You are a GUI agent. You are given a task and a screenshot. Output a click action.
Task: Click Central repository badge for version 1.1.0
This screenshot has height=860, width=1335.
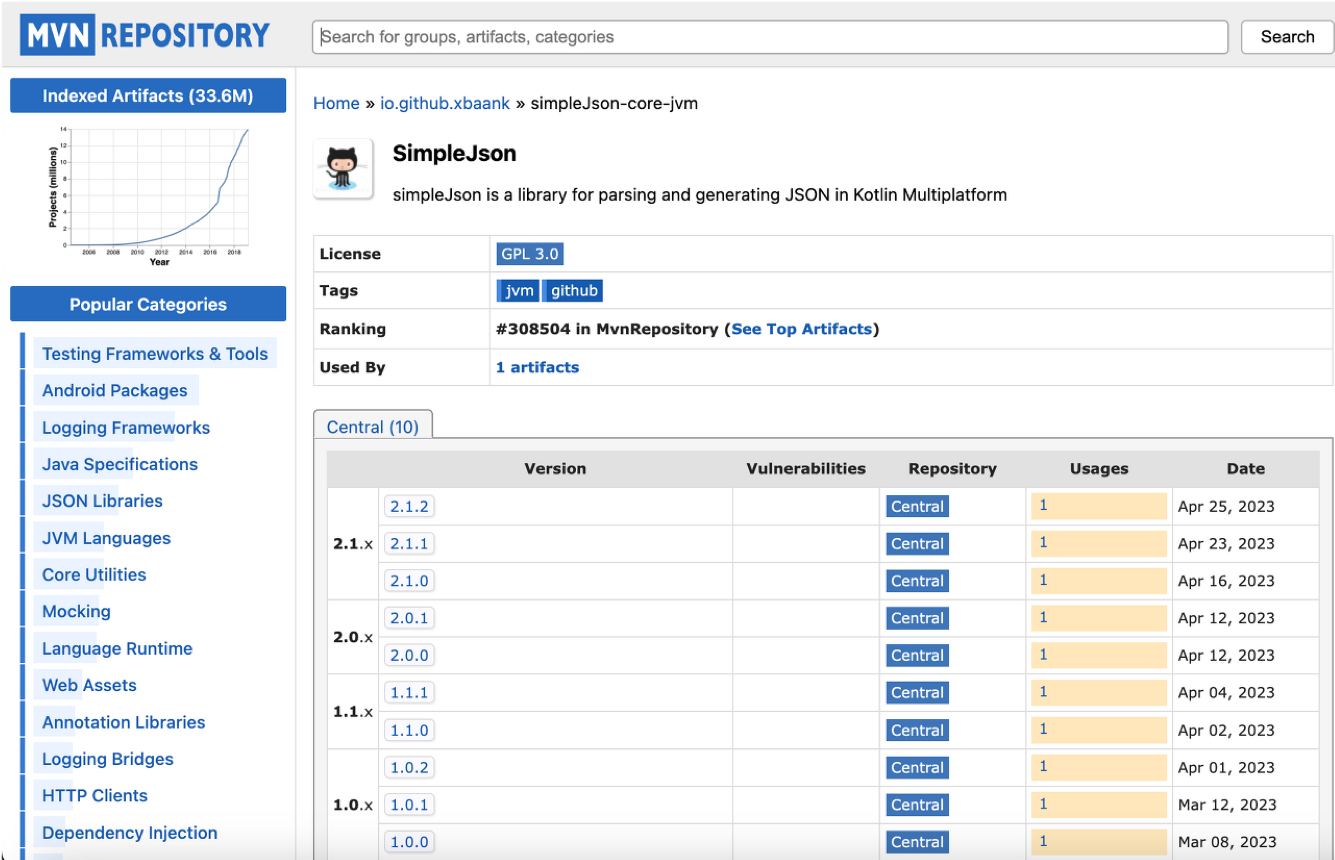click(917, 730)
